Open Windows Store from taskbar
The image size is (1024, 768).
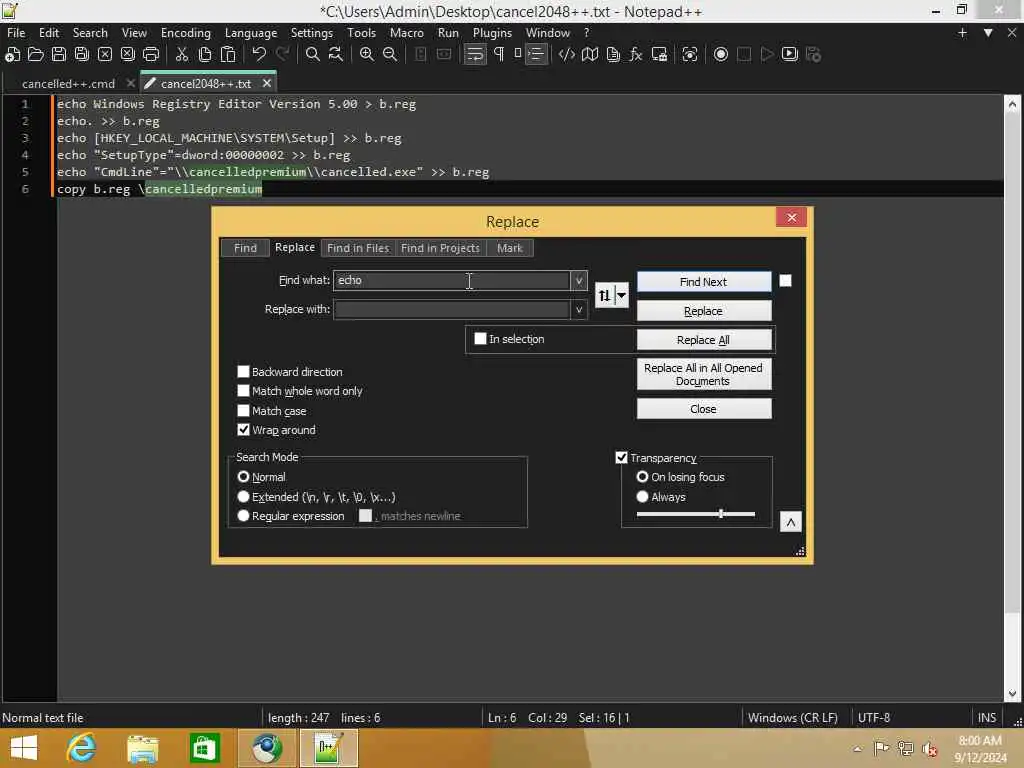204,748
